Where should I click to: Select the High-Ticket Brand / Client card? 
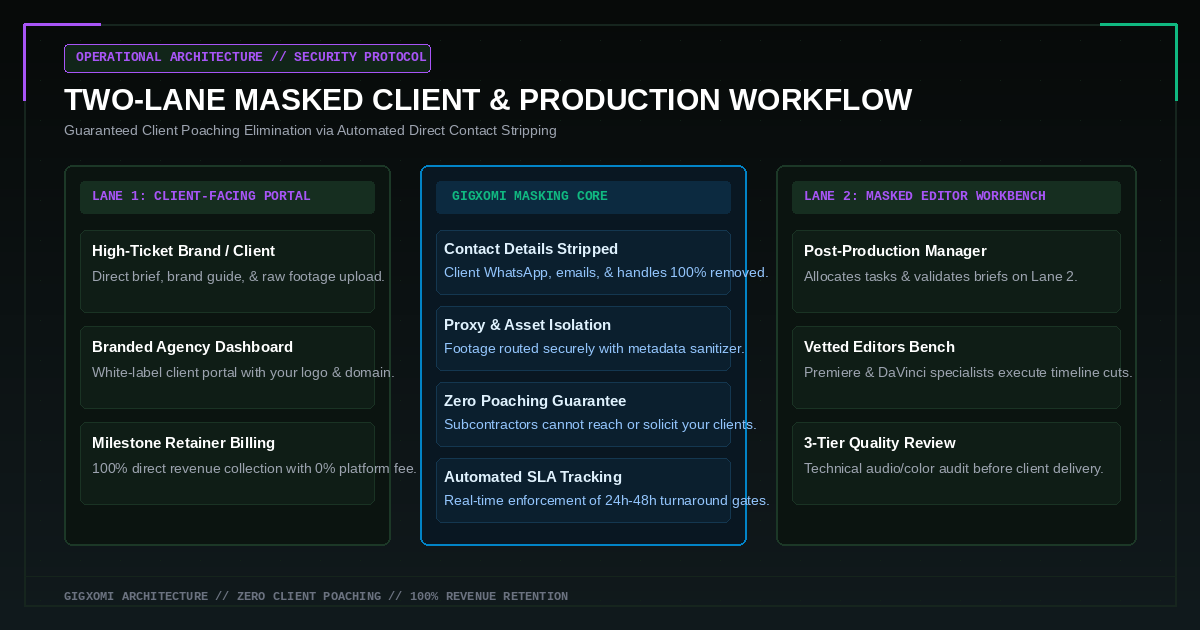tap(227, 272)
